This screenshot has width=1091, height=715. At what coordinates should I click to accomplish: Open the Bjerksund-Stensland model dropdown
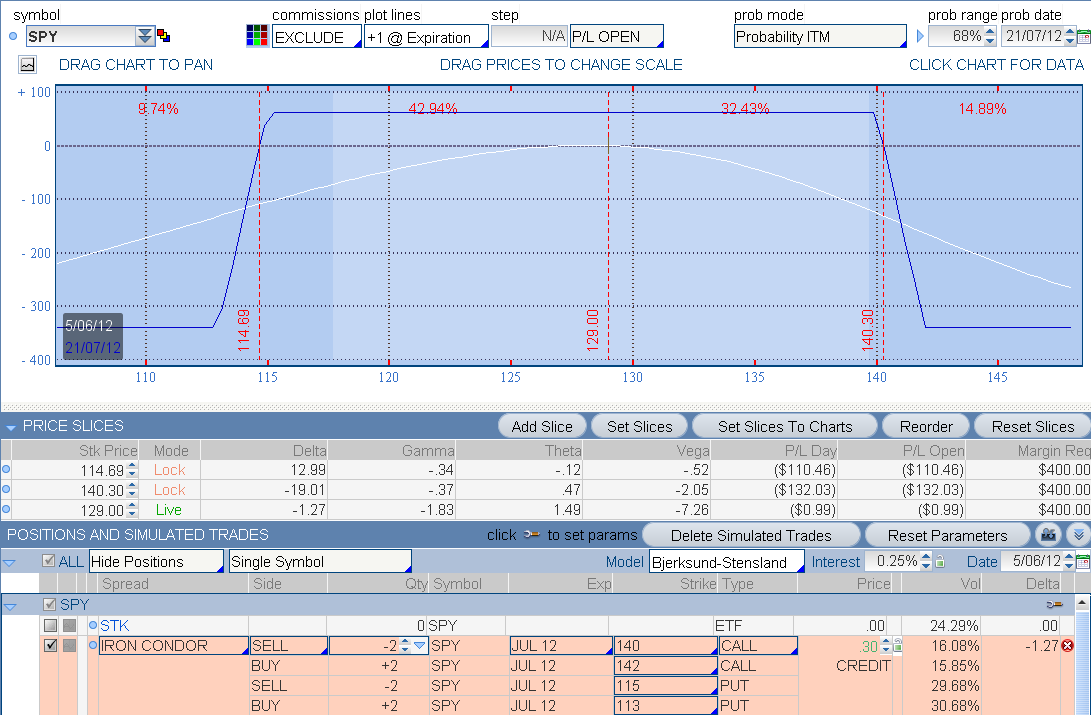(x=726, y=561)
